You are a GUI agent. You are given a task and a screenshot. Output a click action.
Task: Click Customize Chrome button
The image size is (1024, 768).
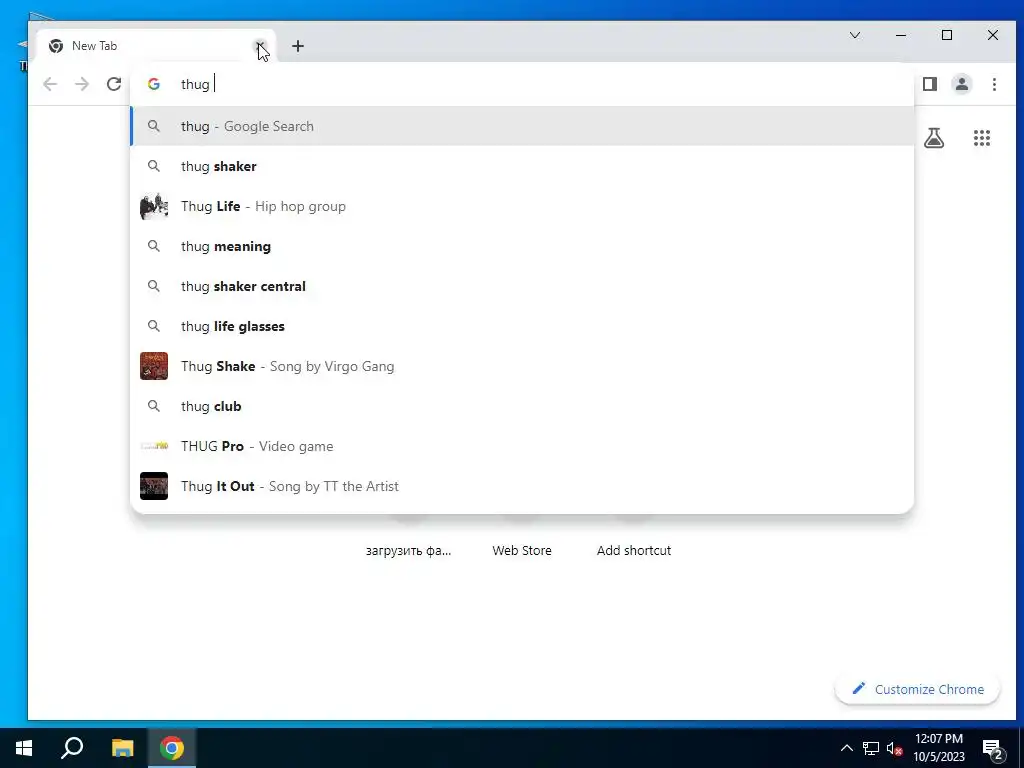(918, 689)
